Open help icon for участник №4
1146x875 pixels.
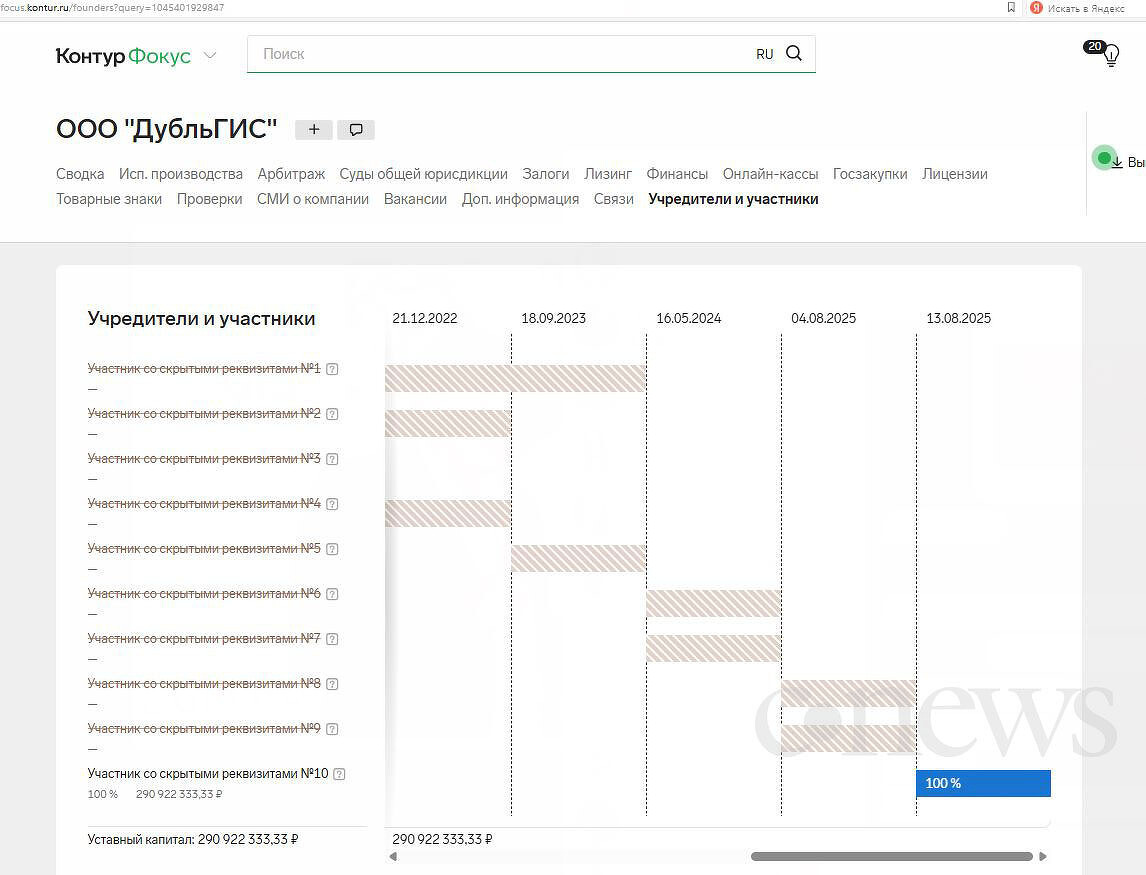coord(332,504)
